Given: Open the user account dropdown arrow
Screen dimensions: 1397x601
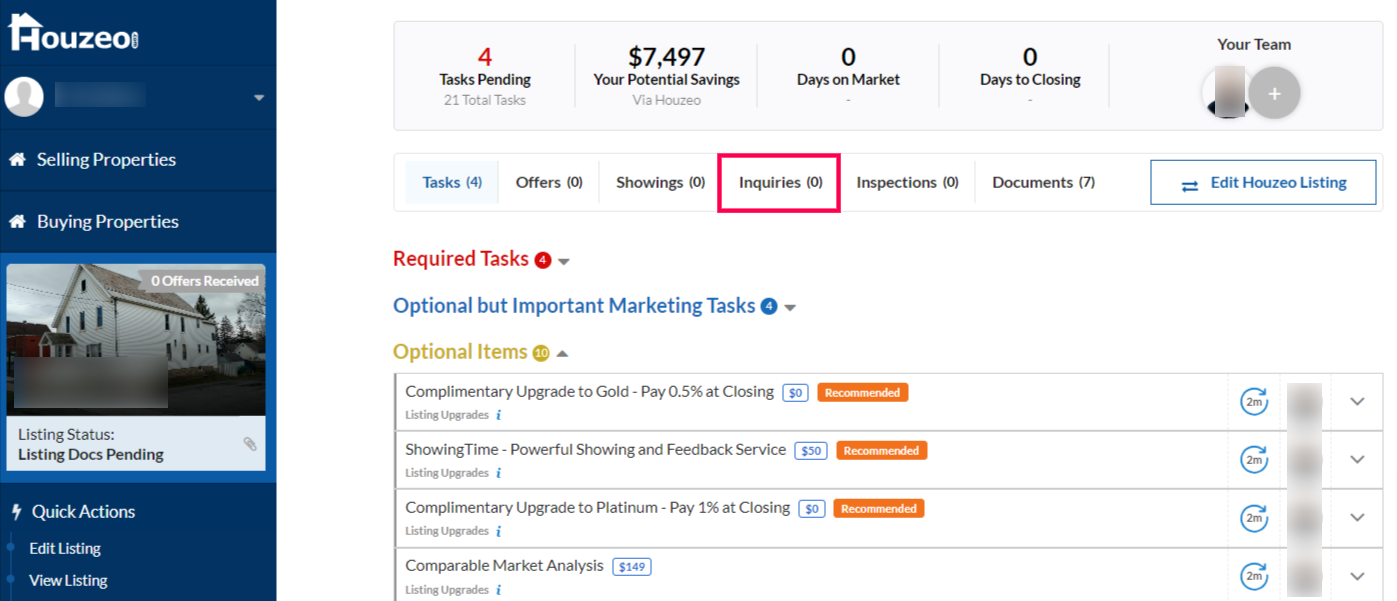Looking at the screenshot, I should click(259, 98).
